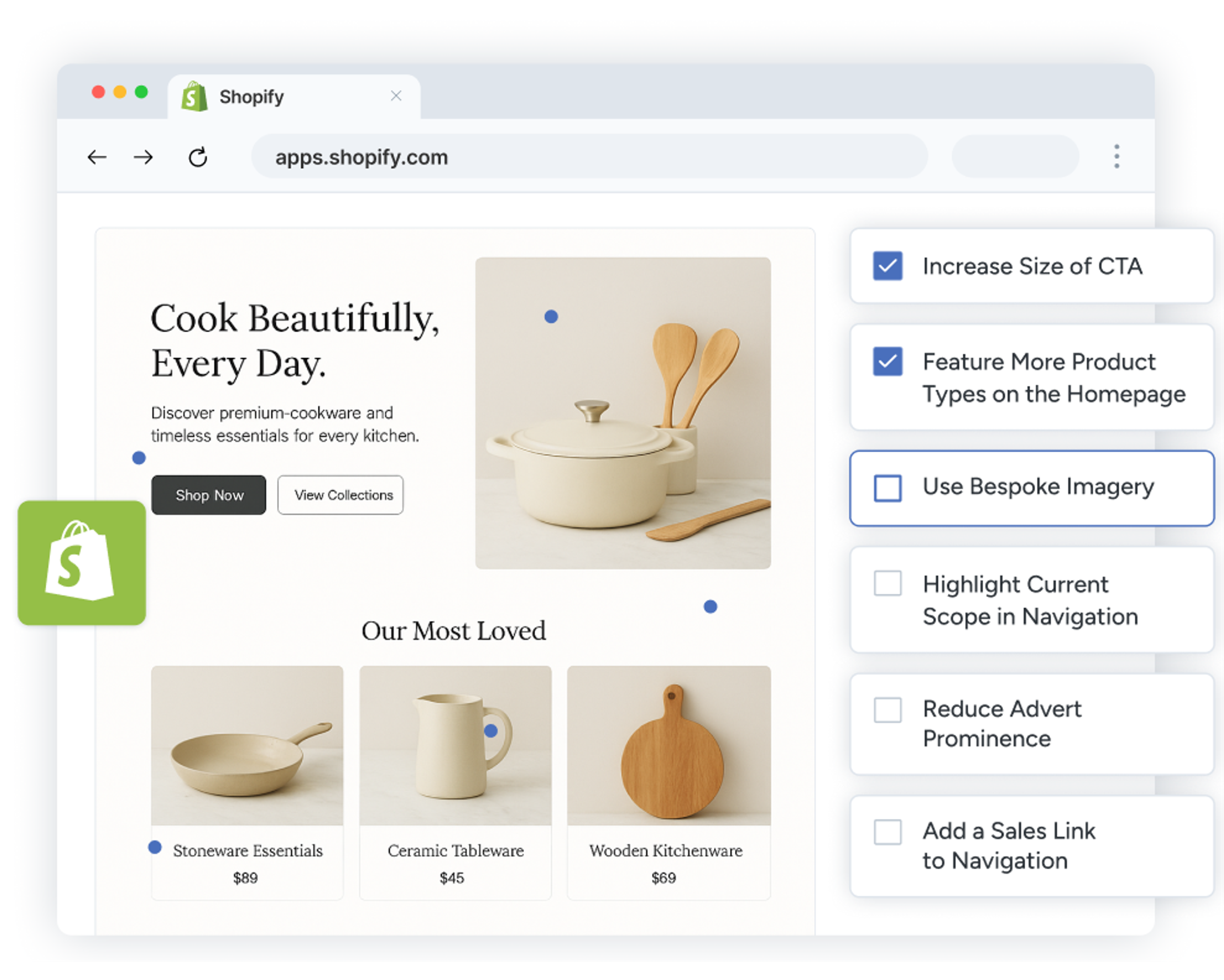Click the View Collections button
The height and width of the screenshot is (980, 1224).
pyautogui.click(x=341, y=495)
